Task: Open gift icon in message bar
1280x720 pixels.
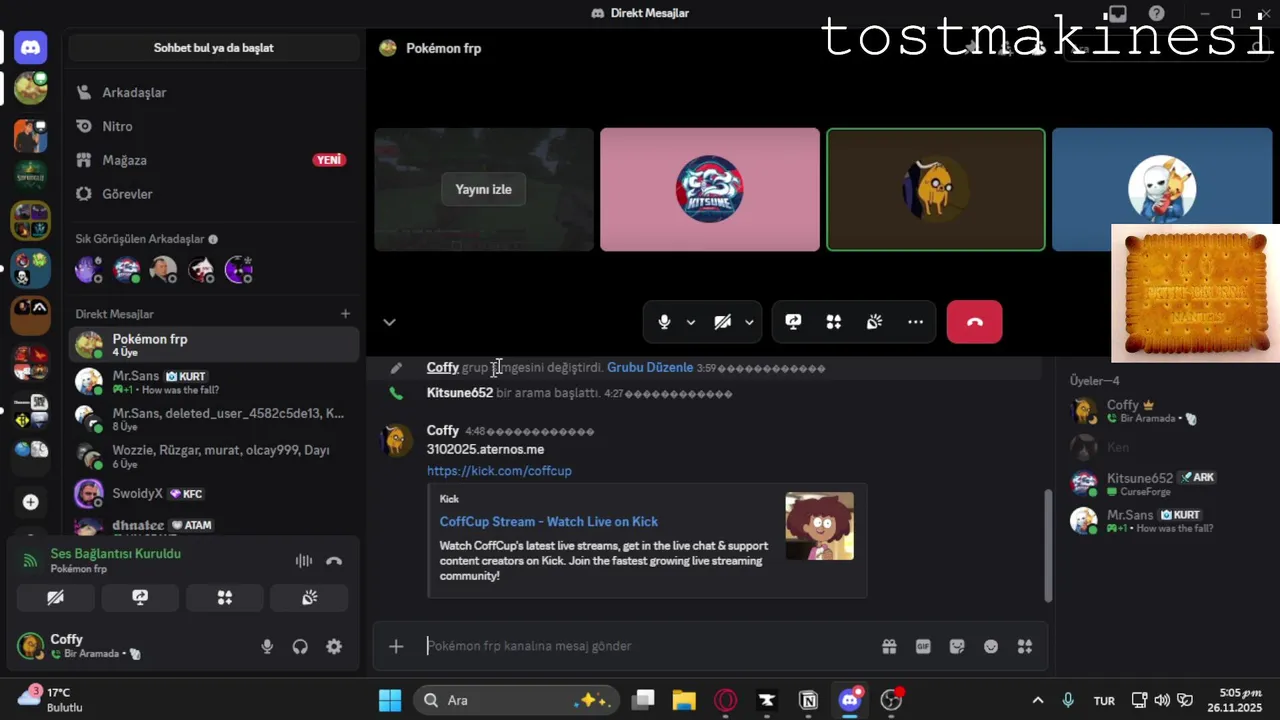Action: point(889,646)
